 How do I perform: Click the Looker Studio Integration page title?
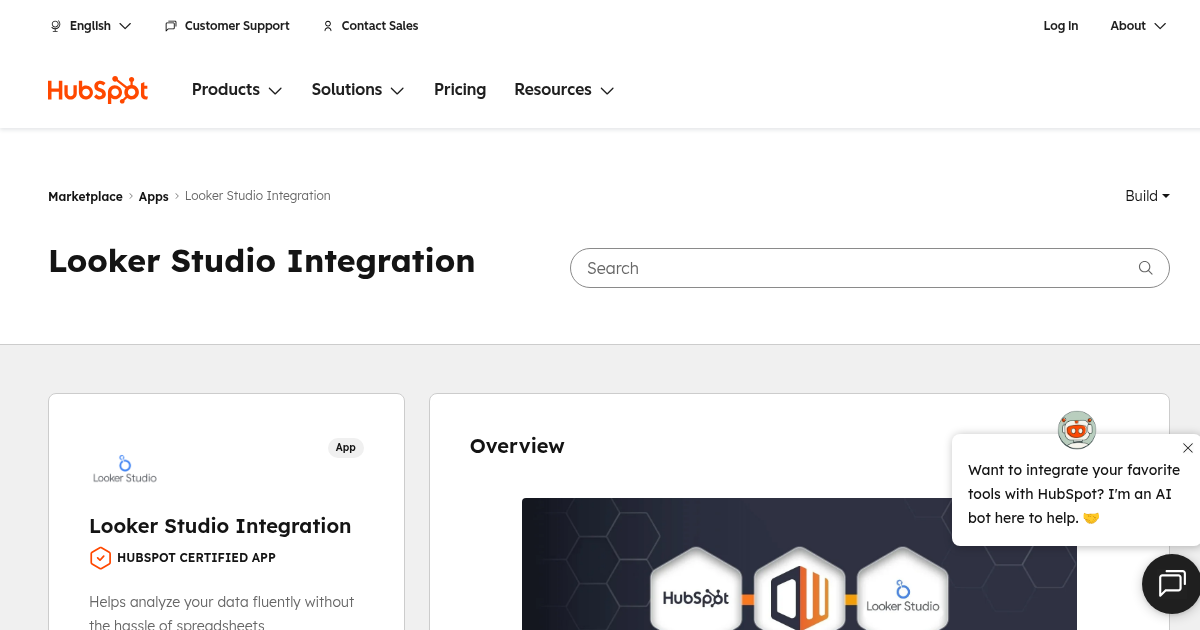pos(262,261)
